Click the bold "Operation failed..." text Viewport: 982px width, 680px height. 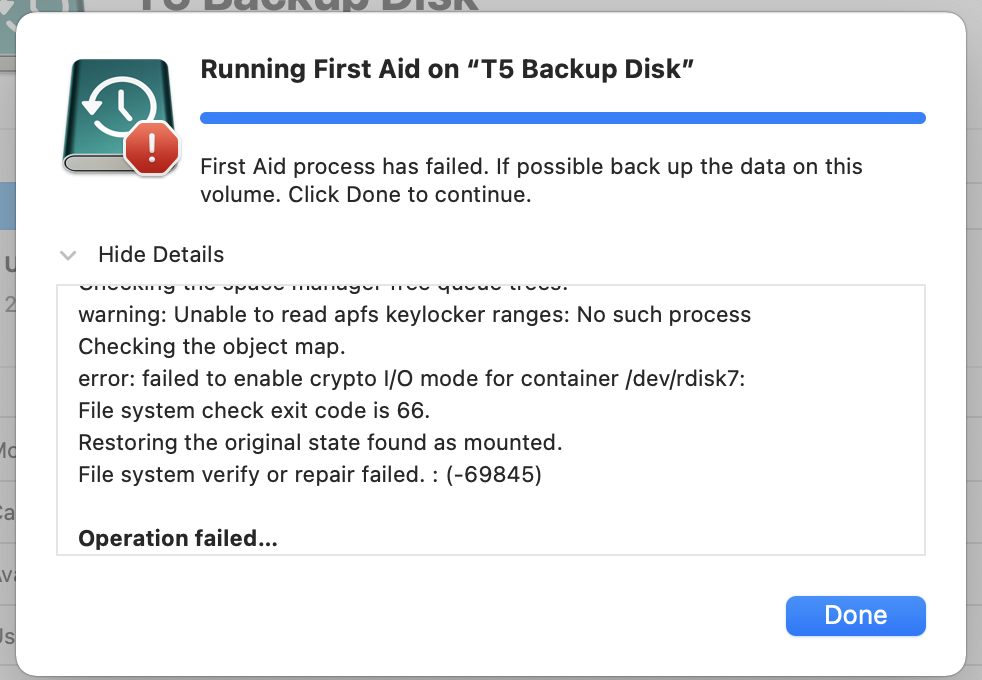178,538
